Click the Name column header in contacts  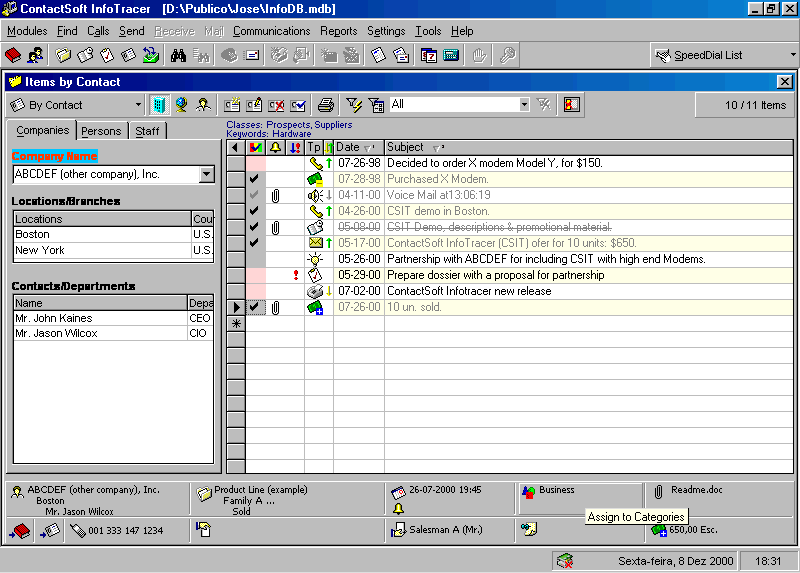pos(101,303)
